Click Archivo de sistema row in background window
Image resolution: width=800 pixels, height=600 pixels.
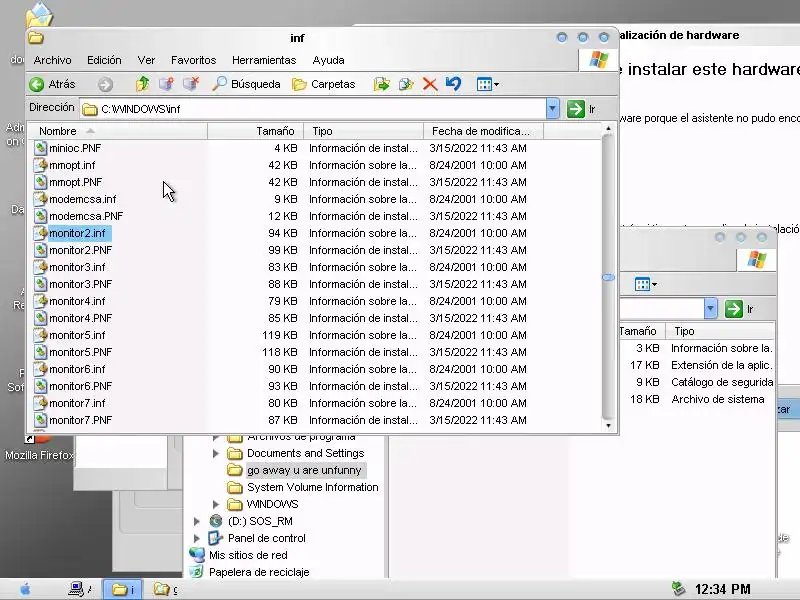click(x=697, y=399)
